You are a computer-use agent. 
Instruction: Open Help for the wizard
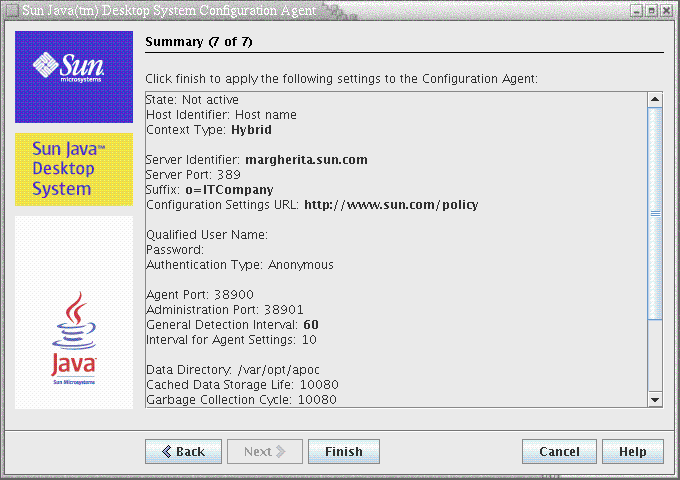[633, 451]
